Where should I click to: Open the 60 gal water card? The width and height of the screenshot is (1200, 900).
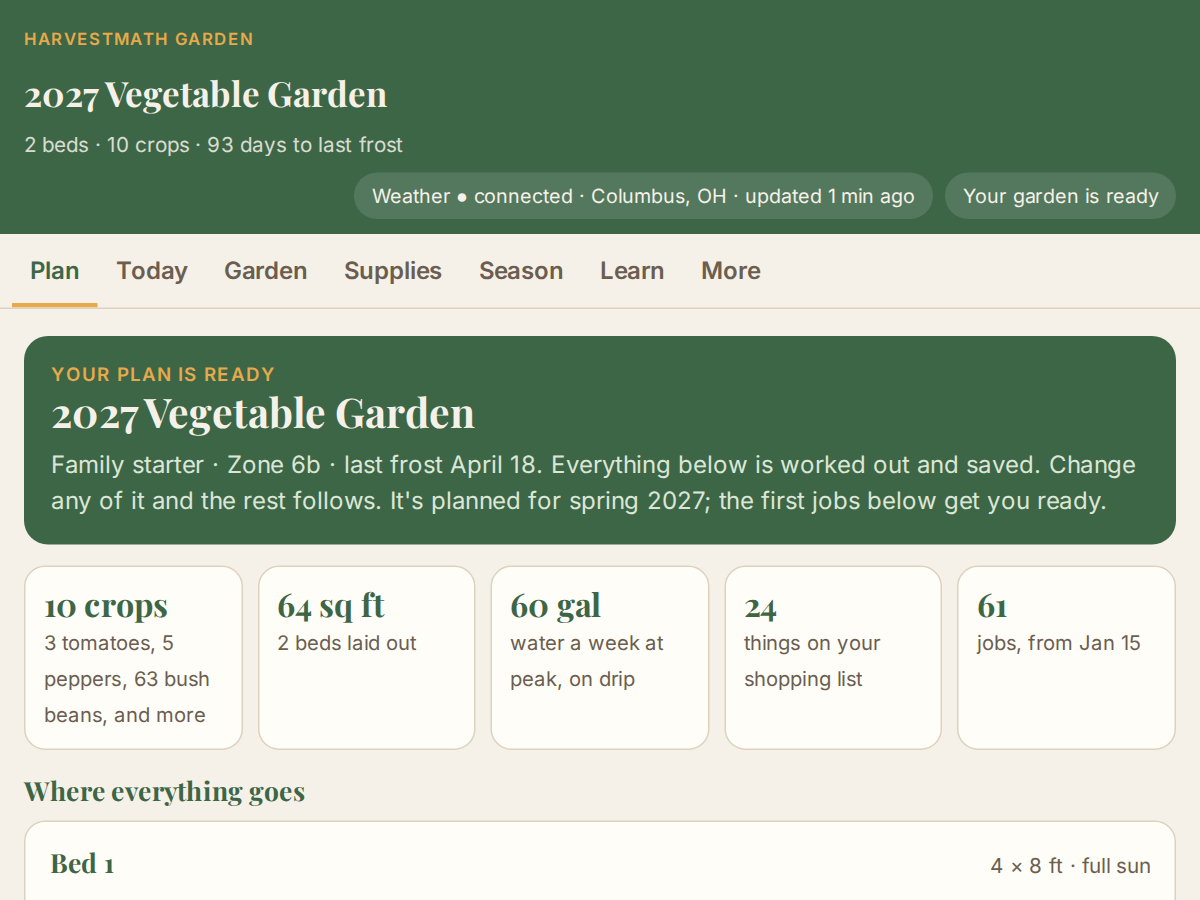pyautogui.click(x=600, y=658)
